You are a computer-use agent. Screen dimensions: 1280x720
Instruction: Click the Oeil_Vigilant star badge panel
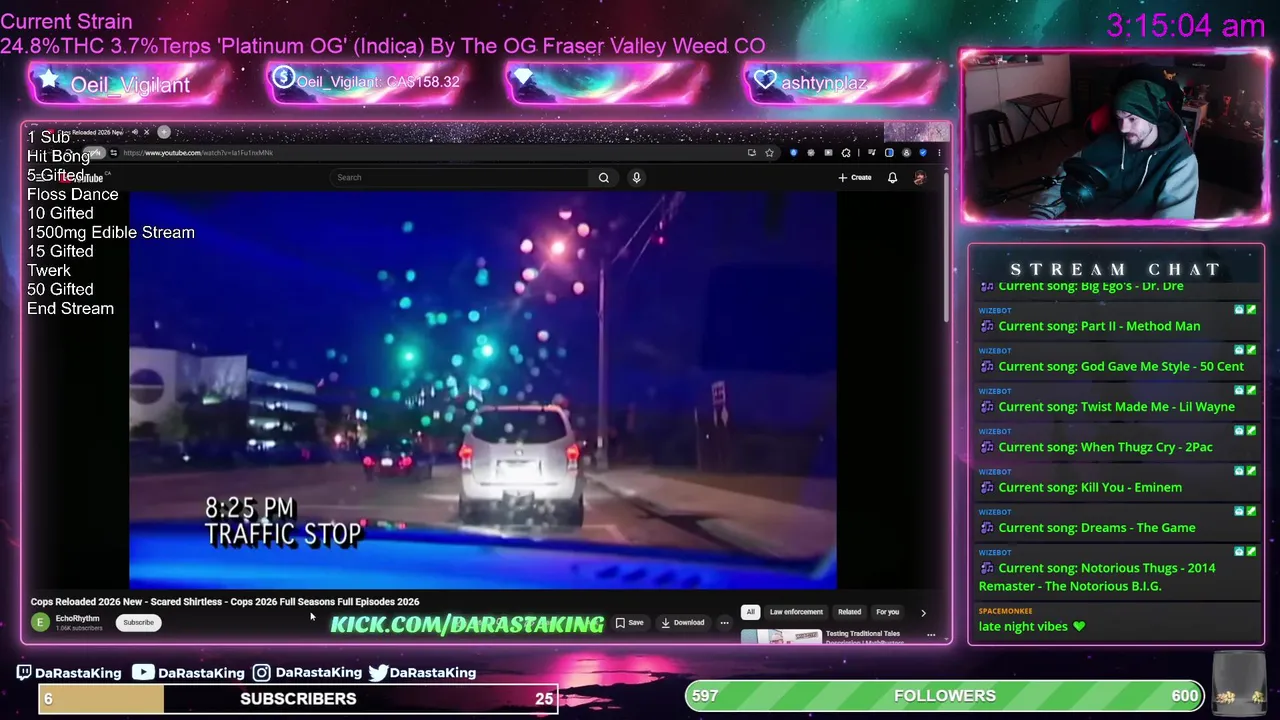click(x=124, y=83)
